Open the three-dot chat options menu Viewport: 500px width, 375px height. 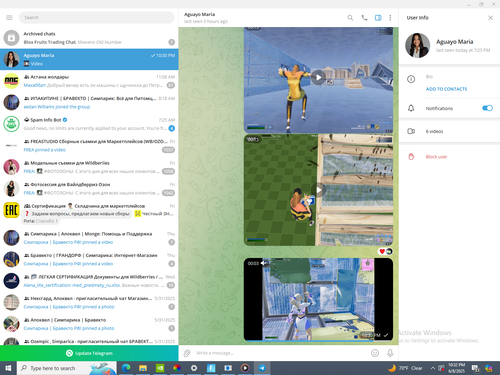click(x=390, y=18)
